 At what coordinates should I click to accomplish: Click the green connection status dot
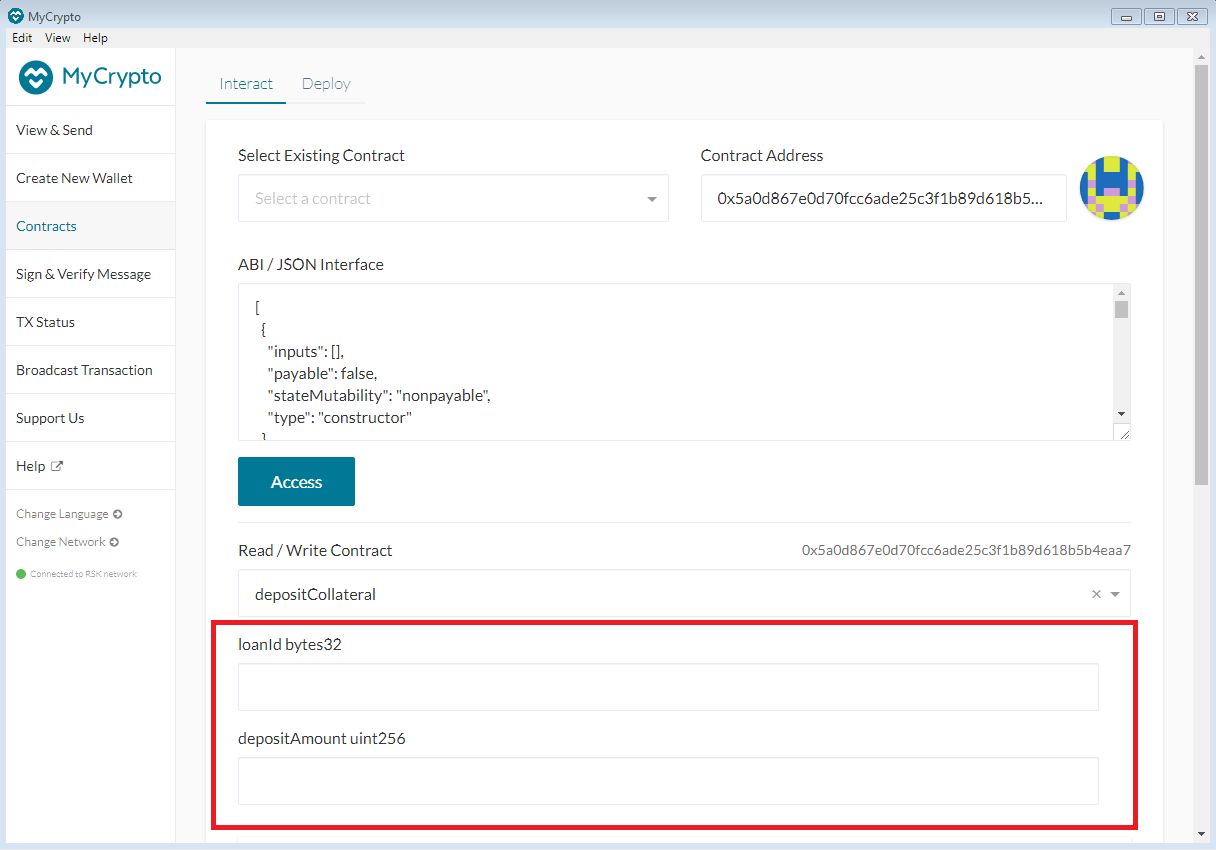(21, 574)
